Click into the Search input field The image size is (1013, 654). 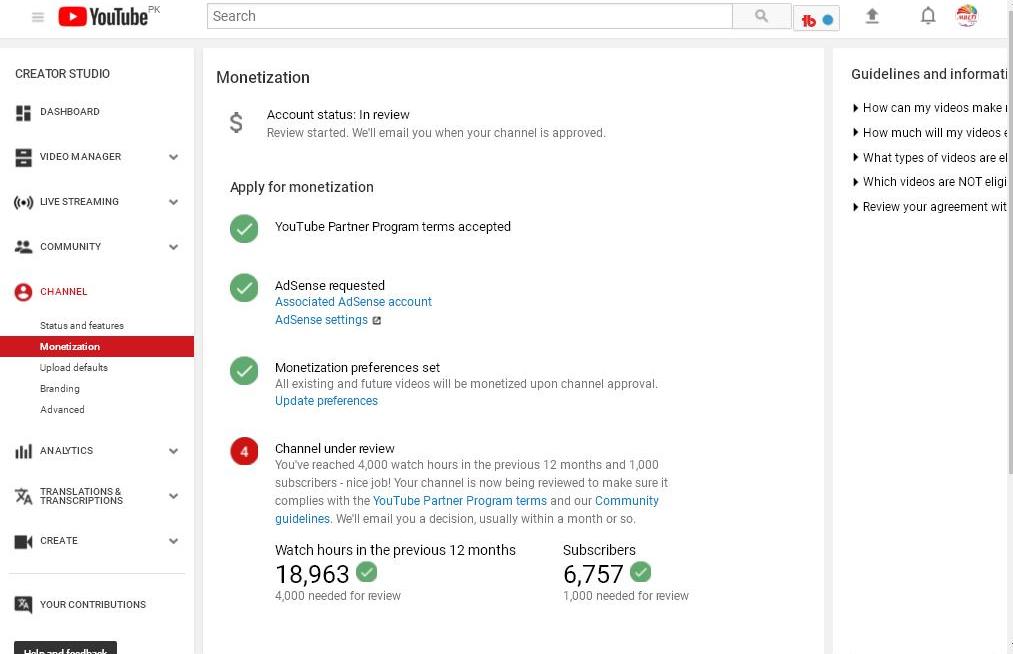[x=470, y=16]
